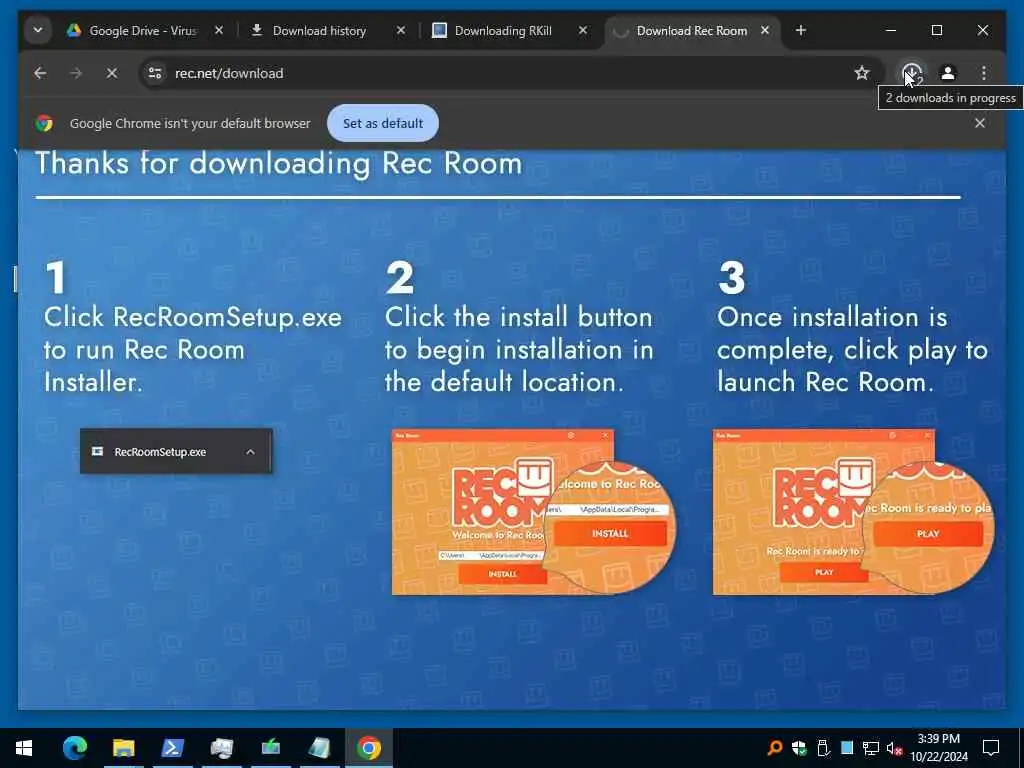This screenshot has height=768, width=1024.
Task: Open the clock showing 3:39 PM
Action: coord(938,748)
